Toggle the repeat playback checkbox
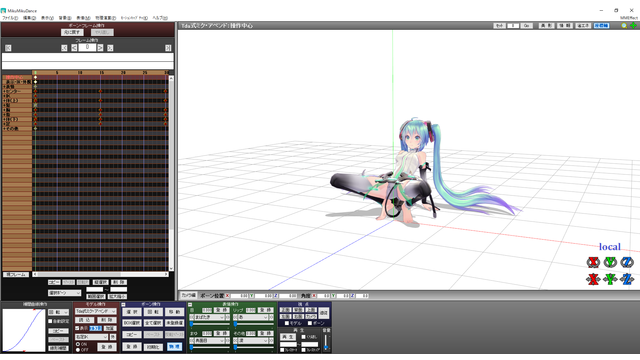Image resolution: width=640 pixels, height=360 pixels. point(303,337)
